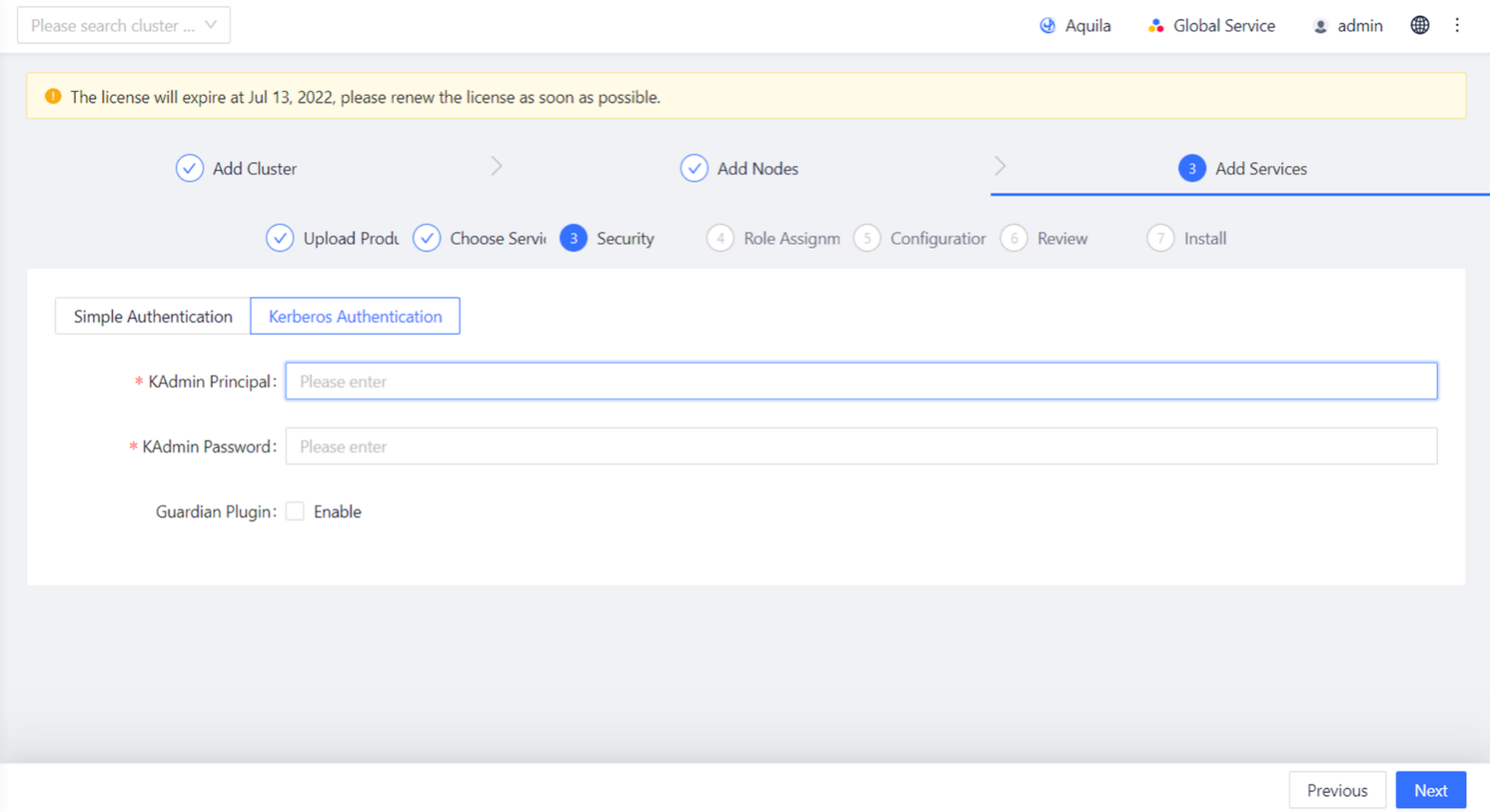Viewport: 1490px width, 812px height.
Task: Click the Previous button
Action: click(1337, 790)
